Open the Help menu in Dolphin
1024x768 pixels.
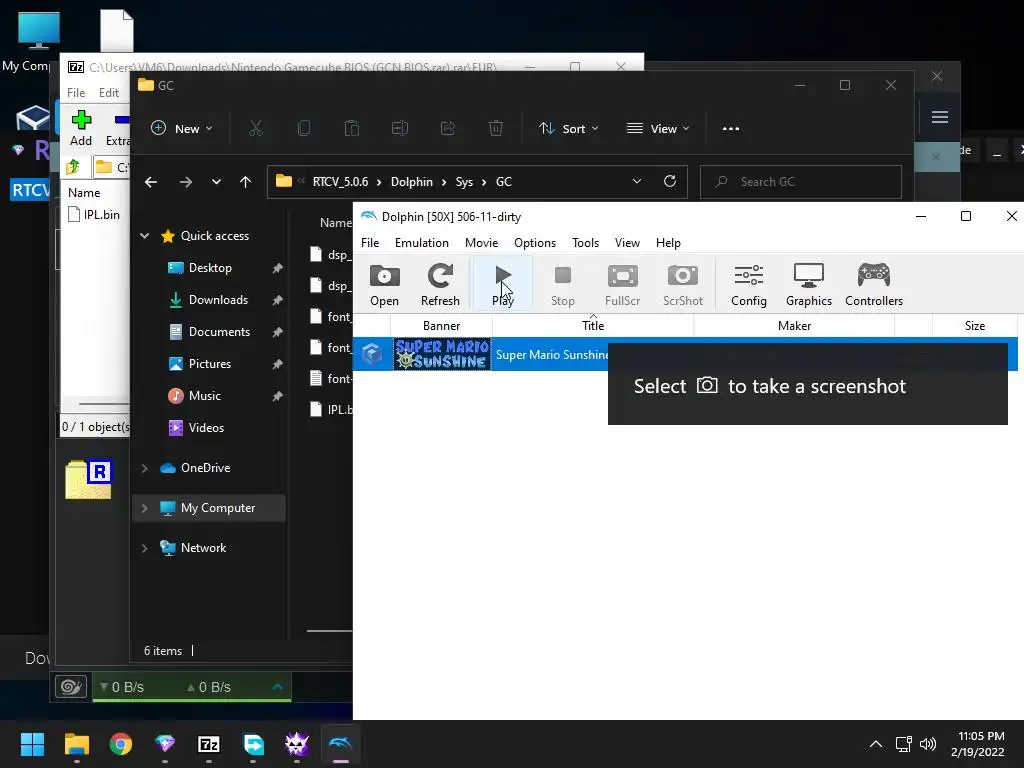click(668, 243)
